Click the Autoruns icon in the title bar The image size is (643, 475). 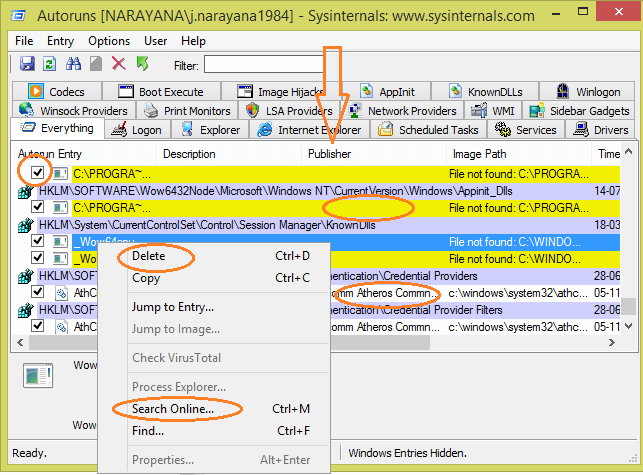18,16
